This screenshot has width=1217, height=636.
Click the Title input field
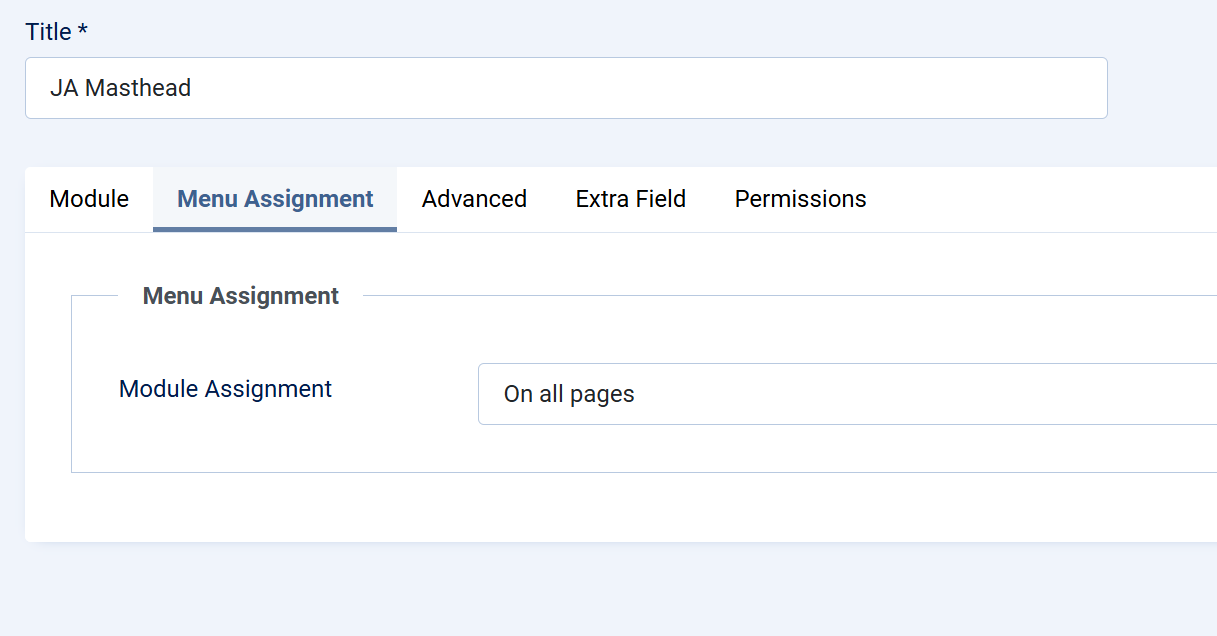(565, 88)
